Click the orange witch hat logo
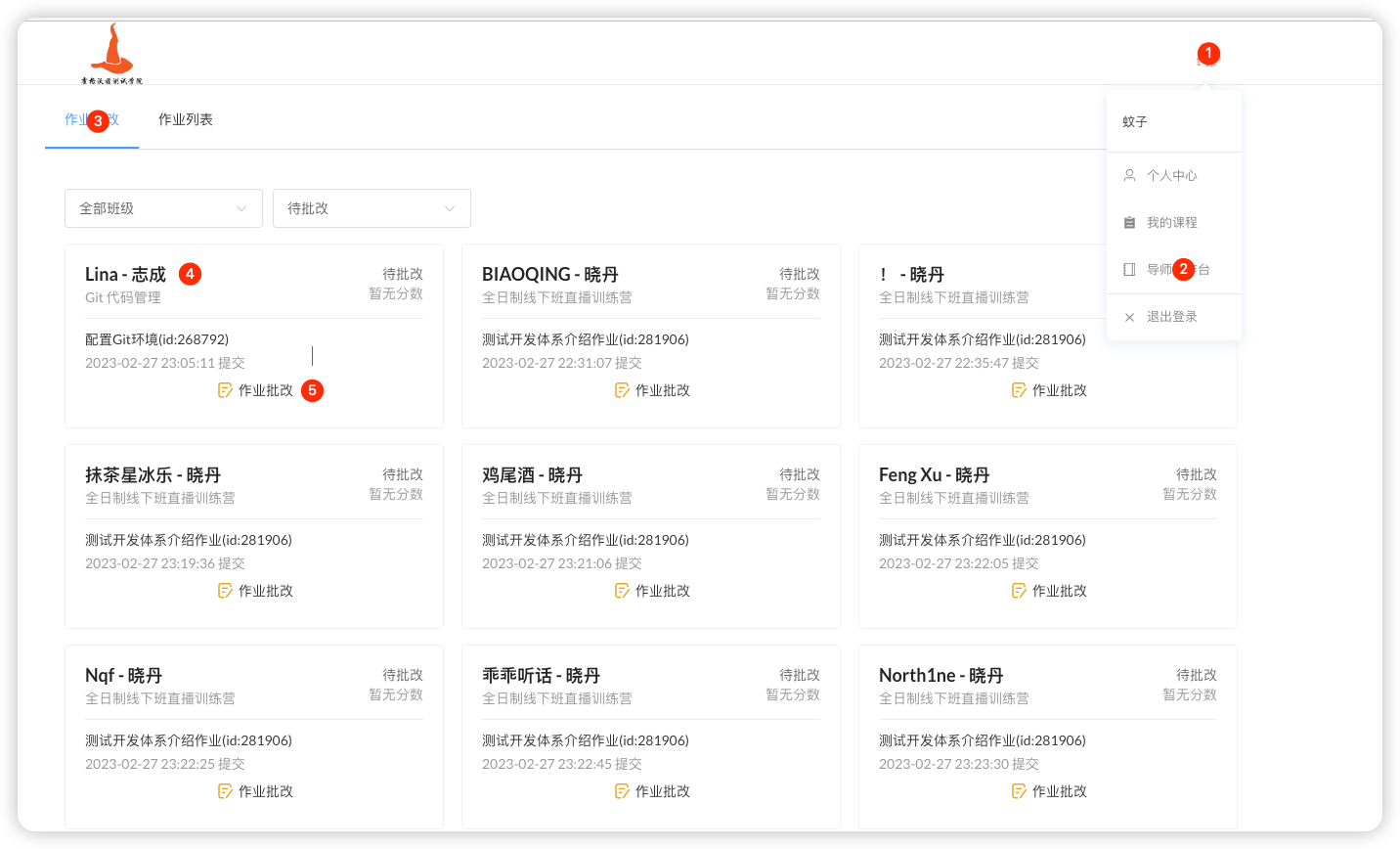The image size is (1400, 849). coord(112,51)
